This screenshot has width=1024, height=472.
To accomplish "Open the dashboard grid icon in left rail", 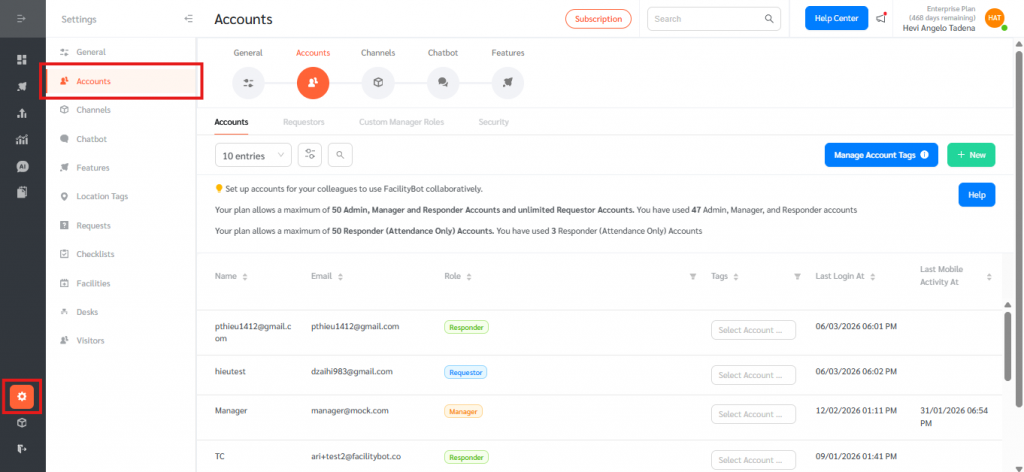I will (x=22, y=60).
